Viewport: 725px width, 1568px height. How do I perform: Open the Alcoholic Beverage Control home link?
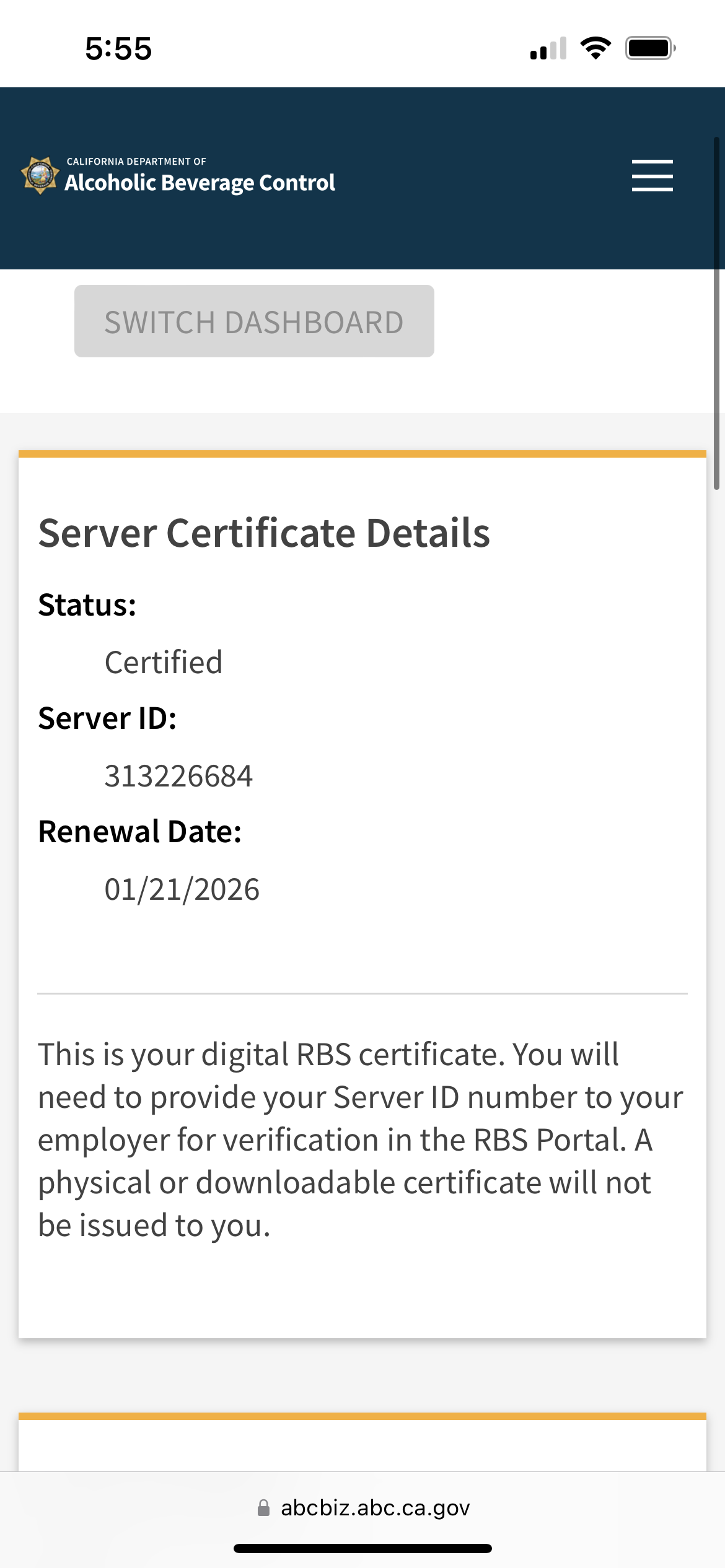(200, 183)
